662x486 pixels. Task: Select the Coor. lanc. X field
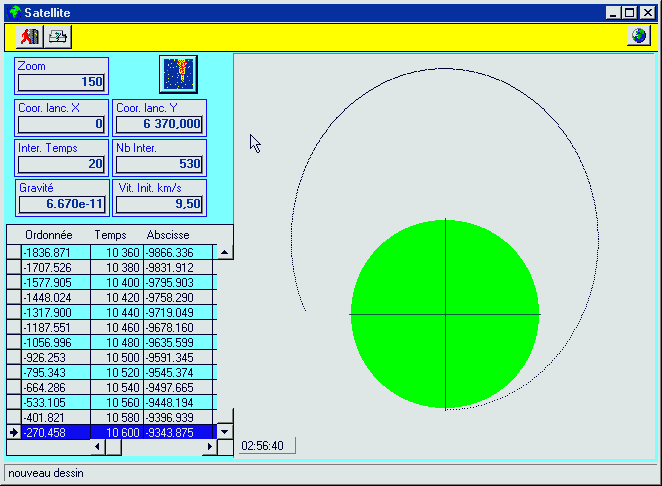pos(62,124)
